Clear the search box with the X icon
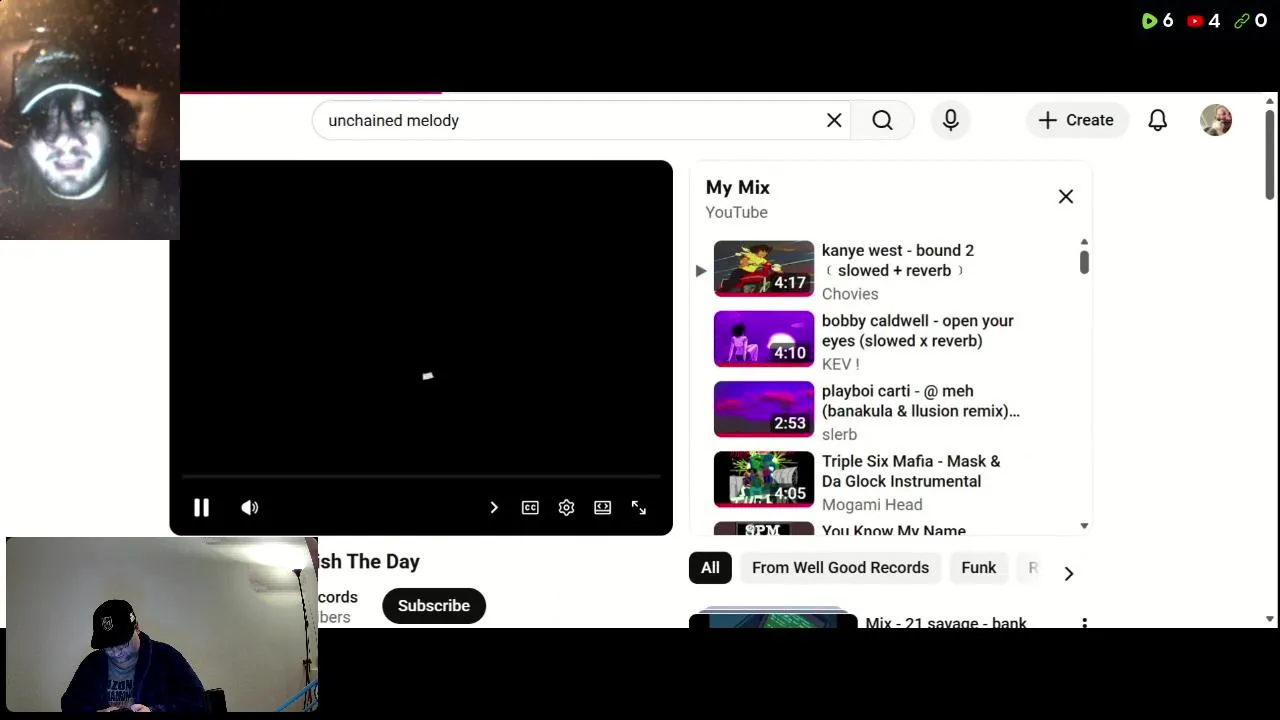1280x720 pixels. [x=834, y=120]
